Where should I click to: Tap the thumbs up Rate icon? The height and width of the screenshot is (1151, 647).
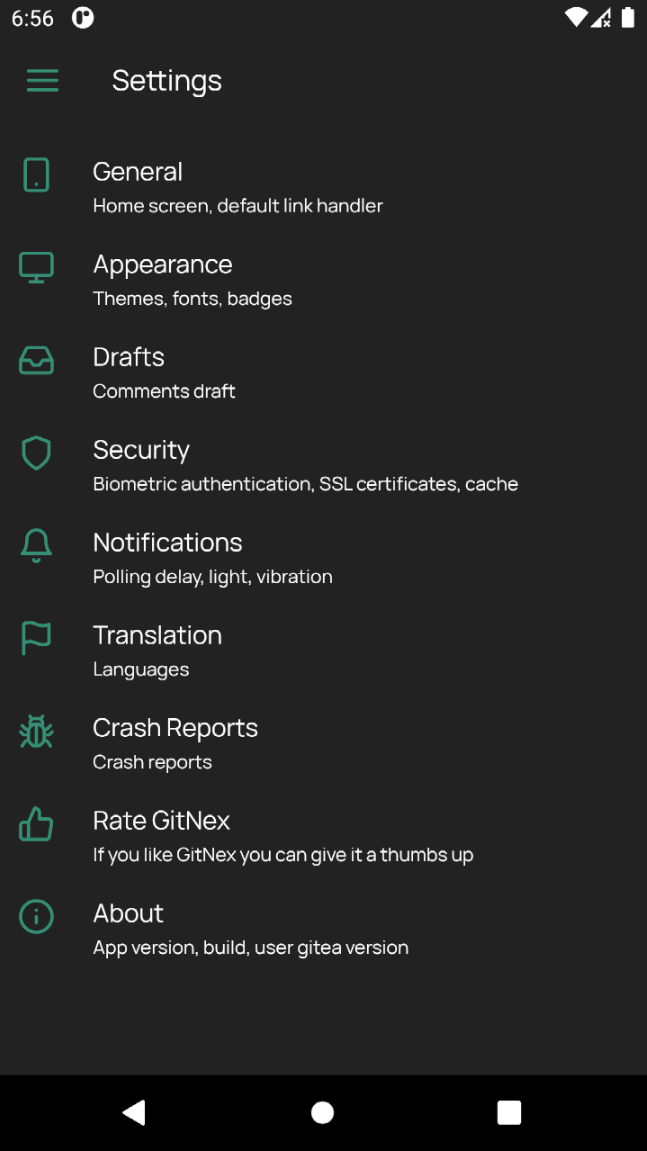point(36,825)
